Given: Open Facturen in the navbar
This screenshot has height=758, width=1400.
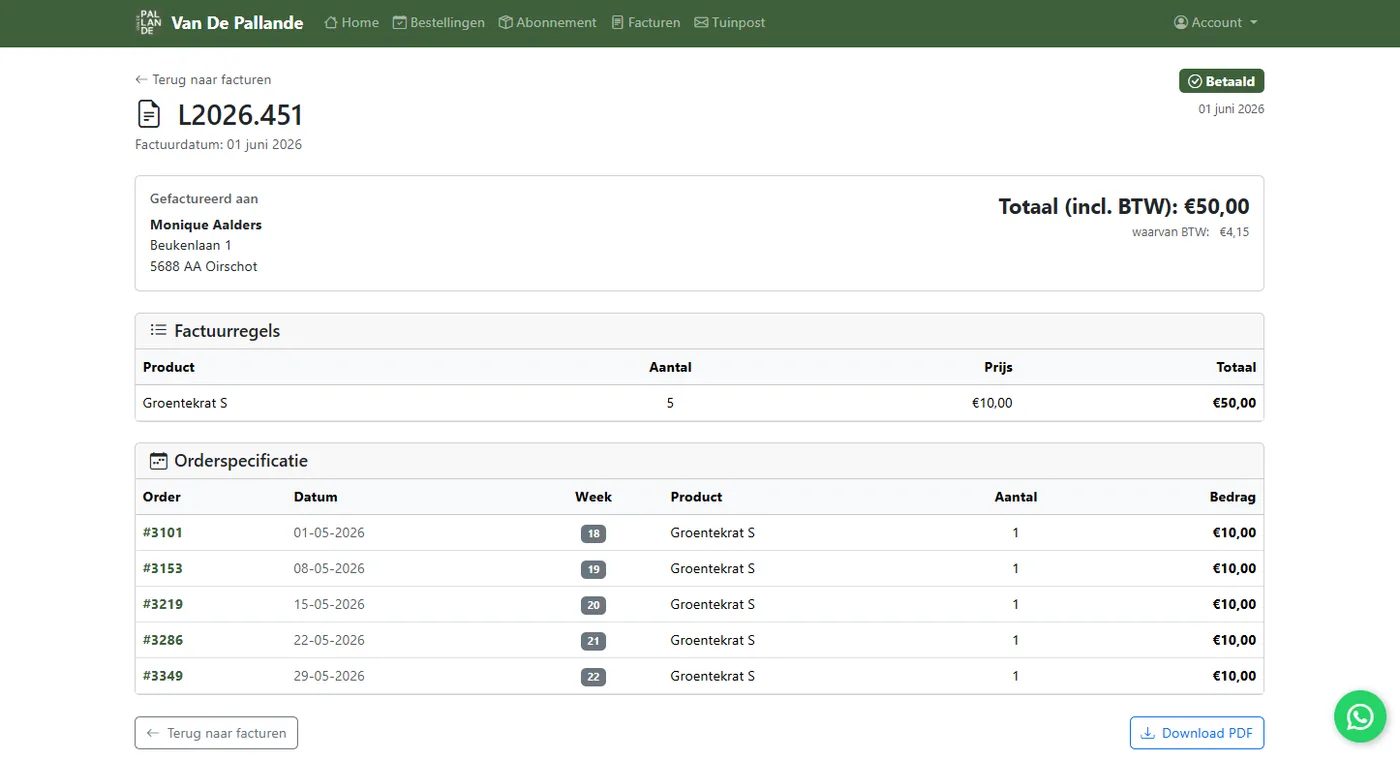Looking at the screenshot, I should coord(645,23).
